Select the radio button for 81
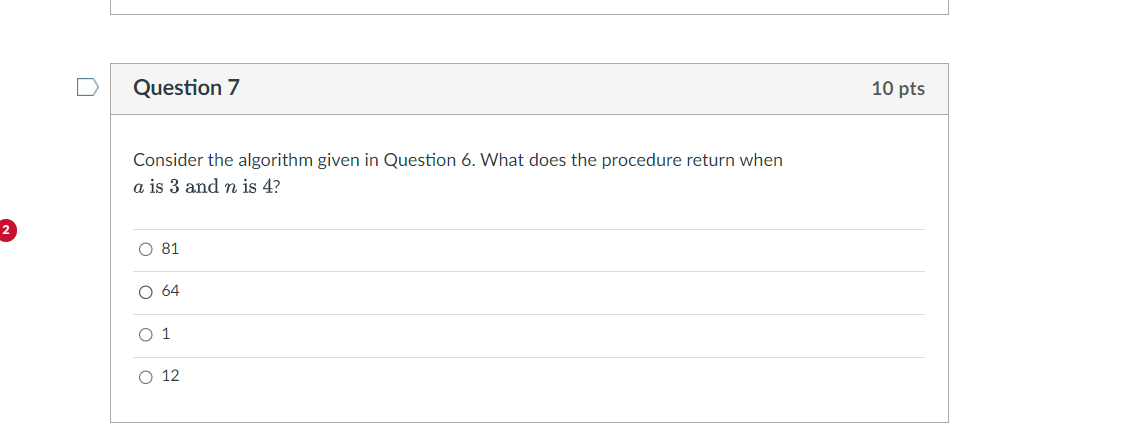 145,249
